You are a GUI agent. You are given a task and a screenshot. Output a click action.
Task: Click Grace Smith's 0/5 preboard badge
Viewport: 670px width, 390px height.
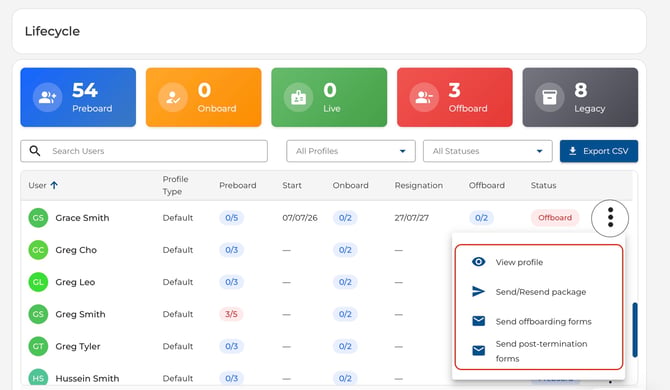point(232,218)
